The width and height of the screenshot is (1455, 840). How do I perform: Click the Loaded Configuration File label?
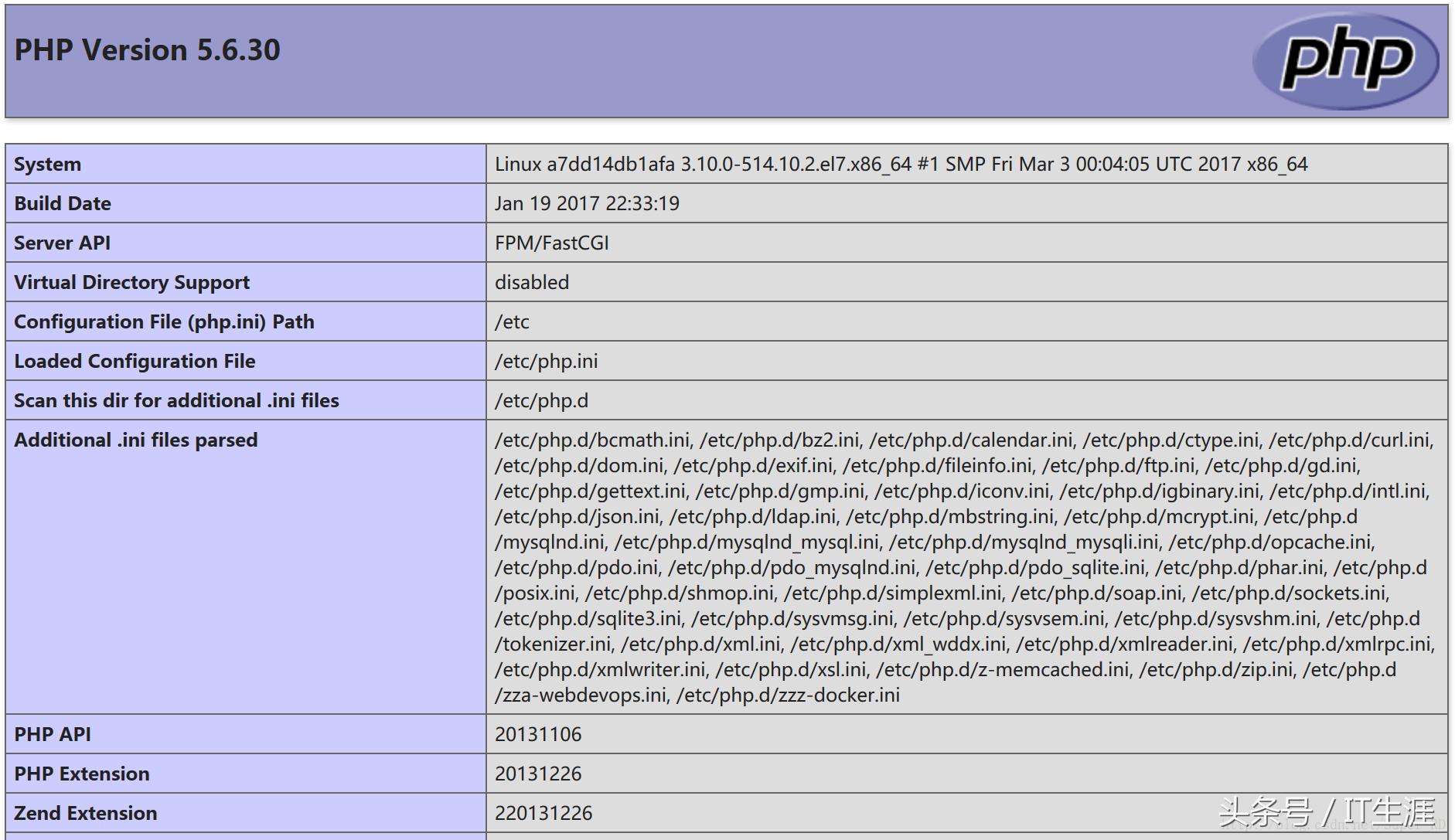pos(135,361)
